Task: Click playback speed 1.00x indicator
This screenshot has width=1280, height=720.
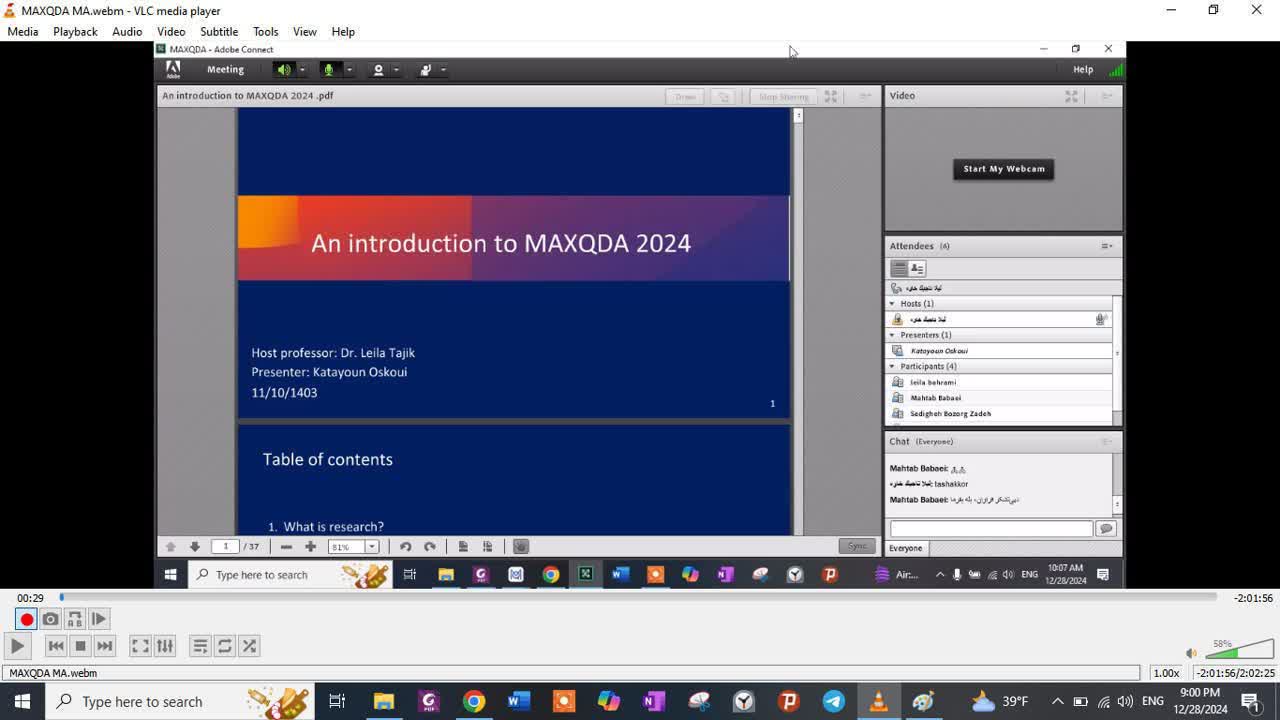Action: (x=1166, y=673)
